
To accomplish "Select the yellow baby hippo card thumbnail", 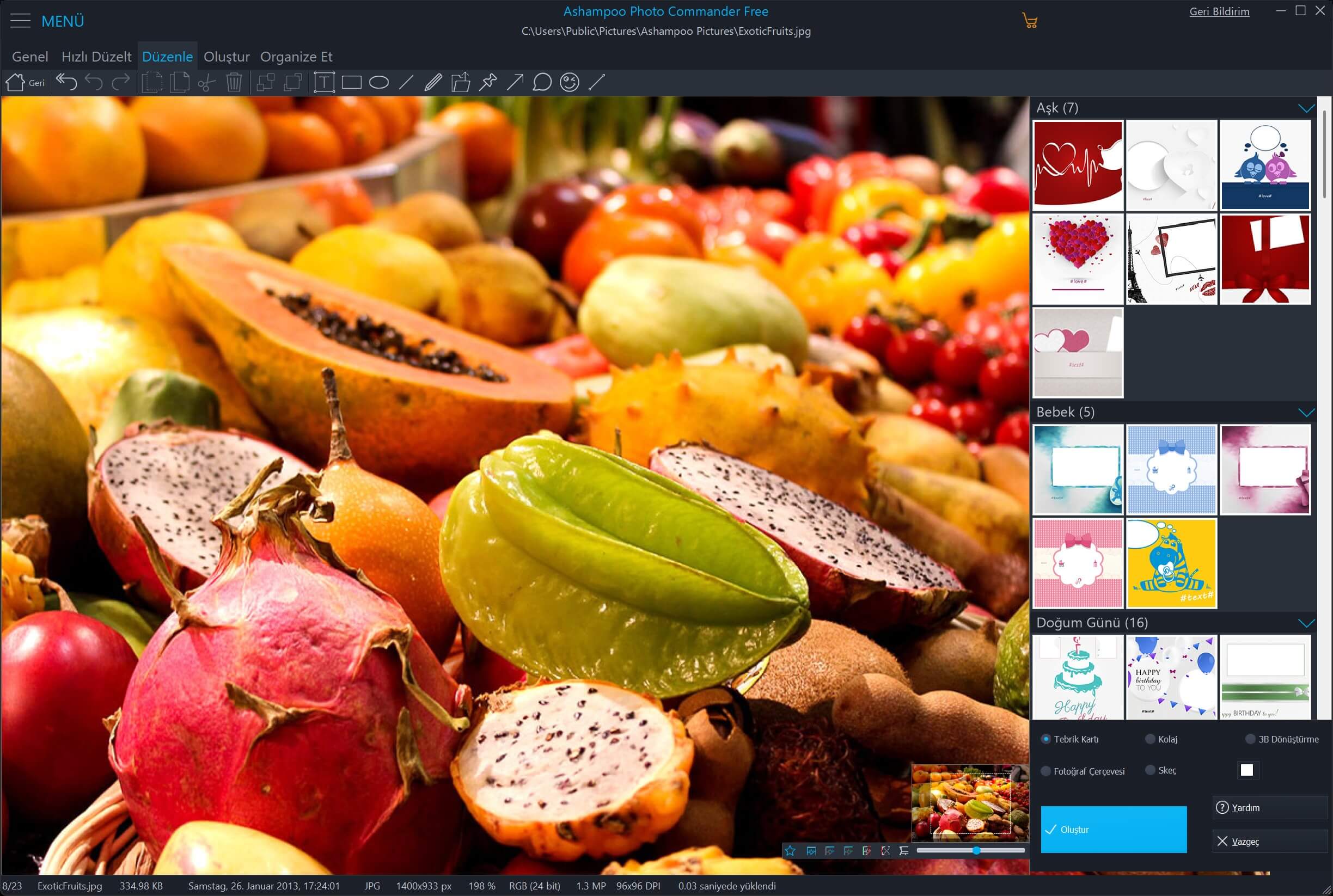I will click(x=1171, y=563).
